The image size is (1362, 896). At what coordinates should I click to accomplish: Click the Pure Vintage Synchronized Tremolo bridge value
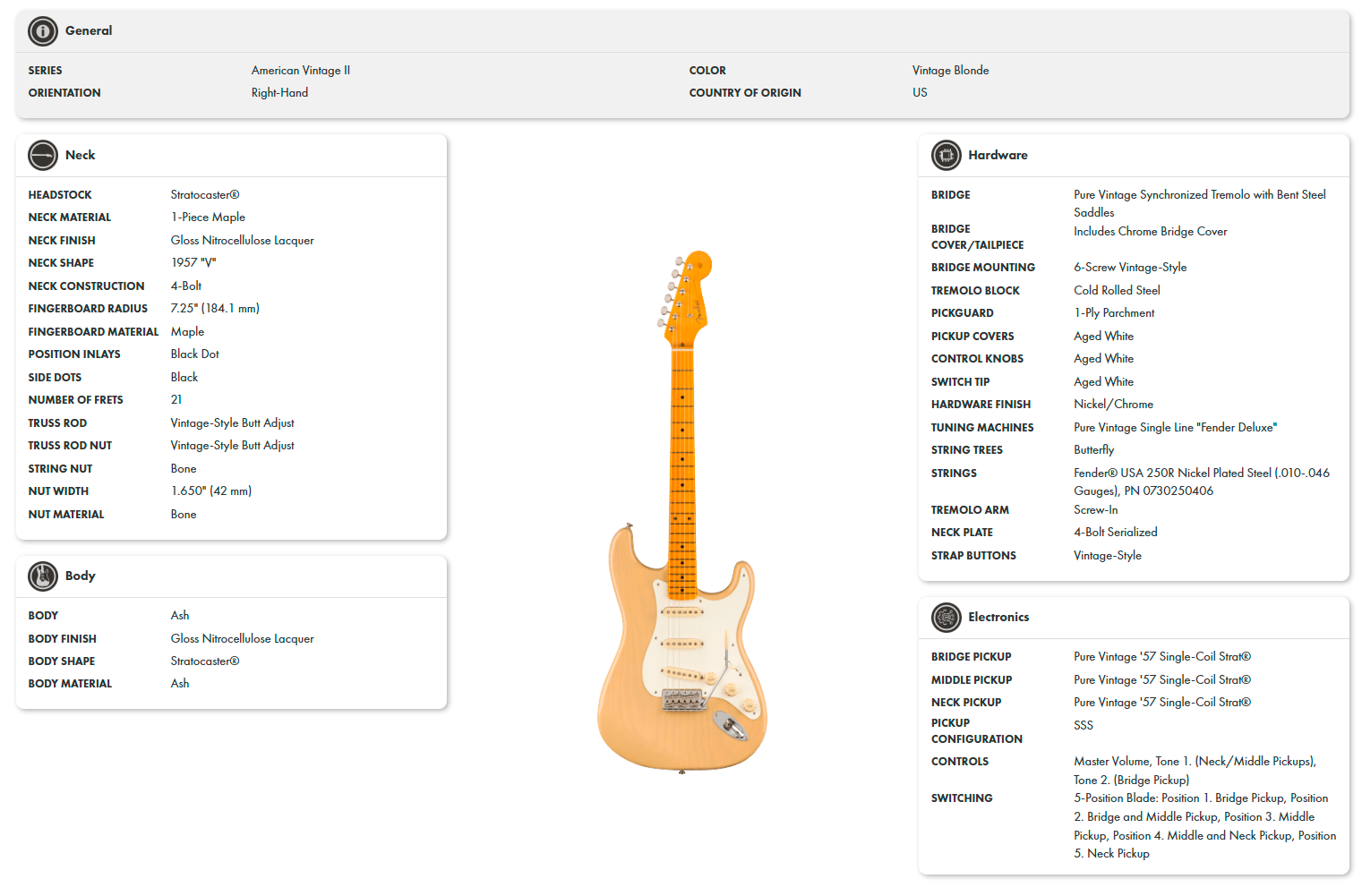1200,204
